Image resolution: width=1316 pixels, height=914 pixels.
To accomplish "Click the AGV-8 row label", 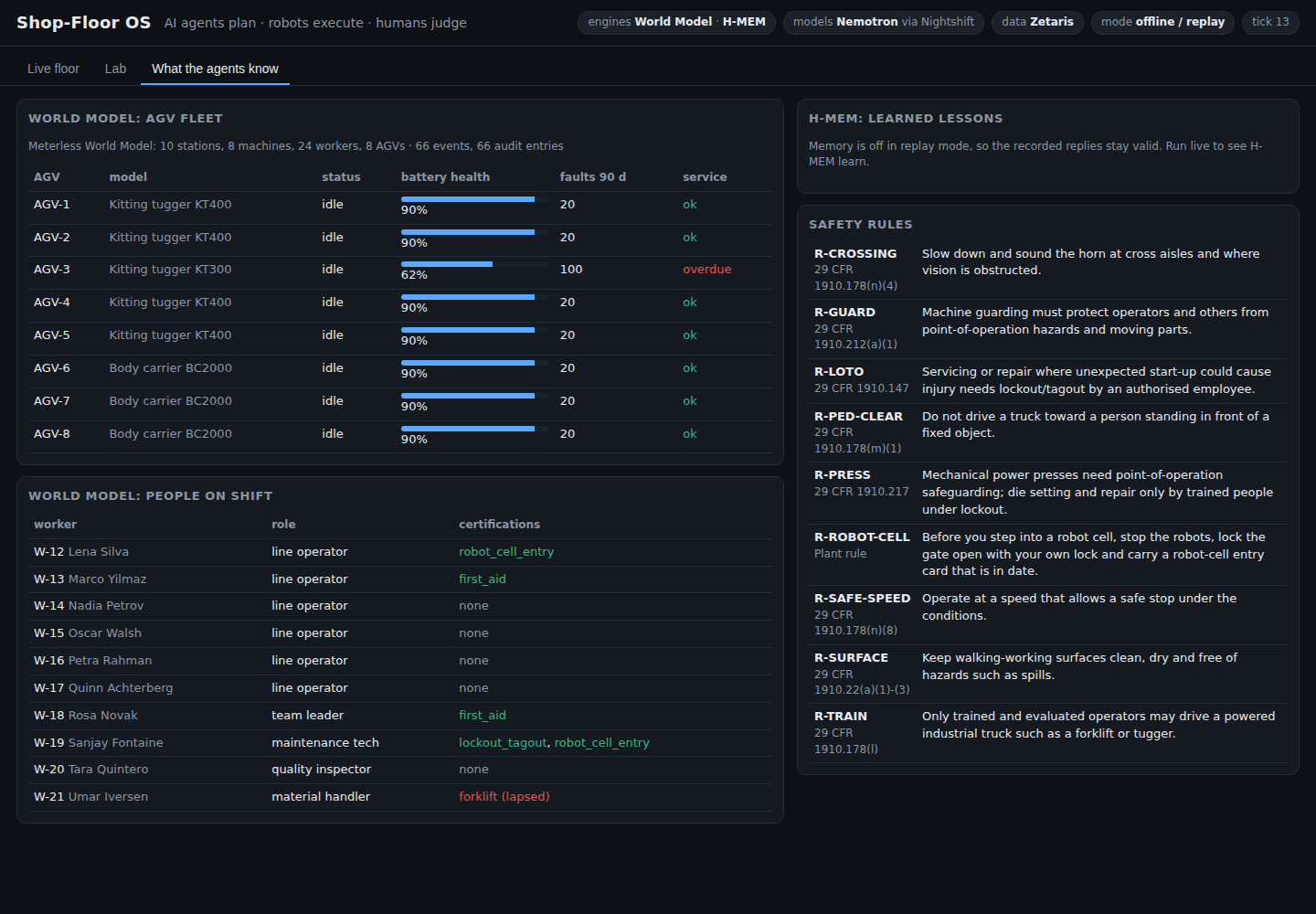I will (51, 434).
